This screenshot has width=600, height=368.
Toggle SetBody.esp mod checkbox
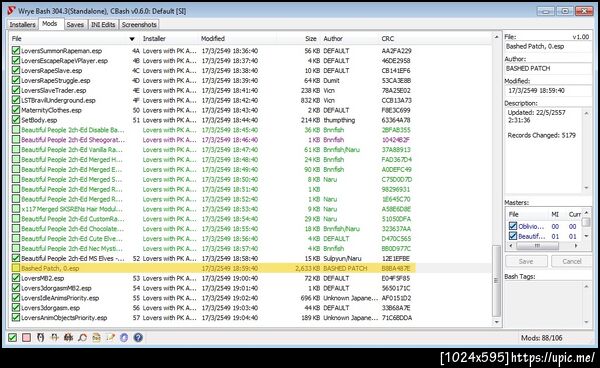(16, 120)
